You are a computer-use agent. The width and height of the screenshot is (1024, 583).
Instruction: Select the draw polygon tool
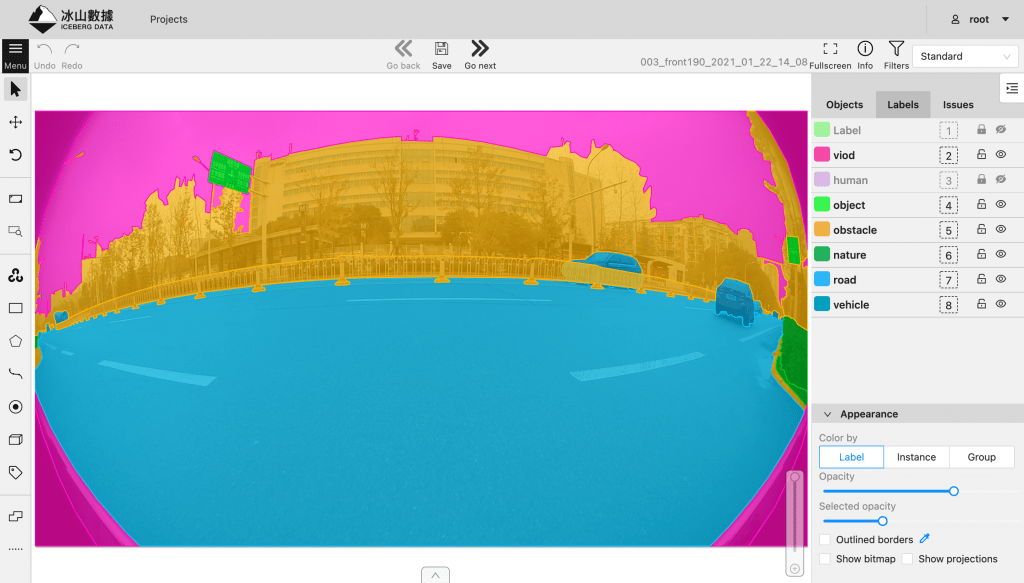click(x=15, y=341)
